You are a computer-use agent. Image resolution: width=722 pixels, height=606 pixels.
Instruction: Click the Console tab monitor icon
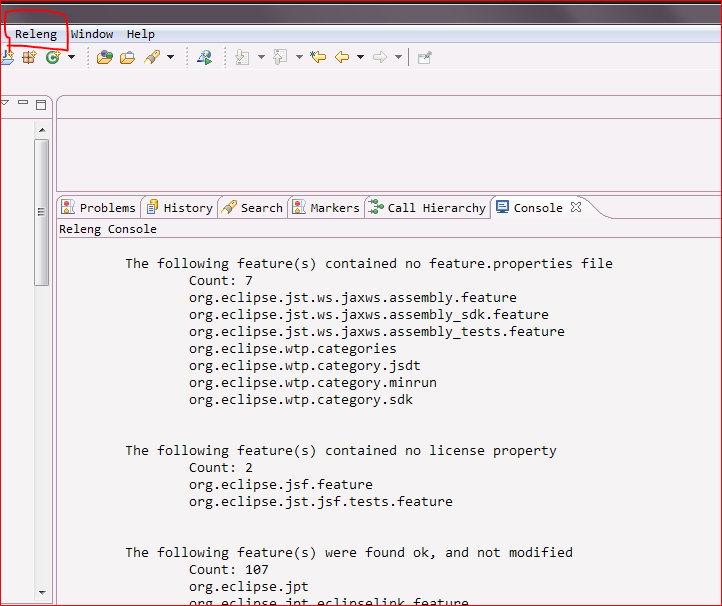click(x=502, y=207)
